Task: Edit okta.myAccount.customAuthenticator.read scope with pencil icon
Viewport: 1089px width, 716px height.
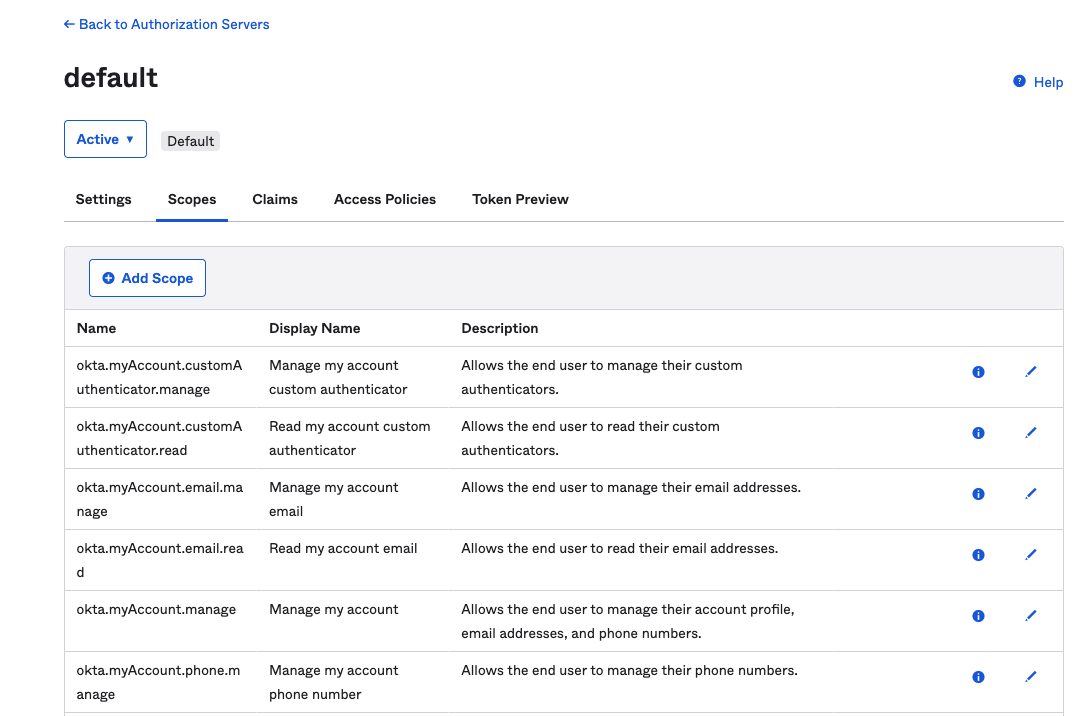Action: click(1031, 433)
